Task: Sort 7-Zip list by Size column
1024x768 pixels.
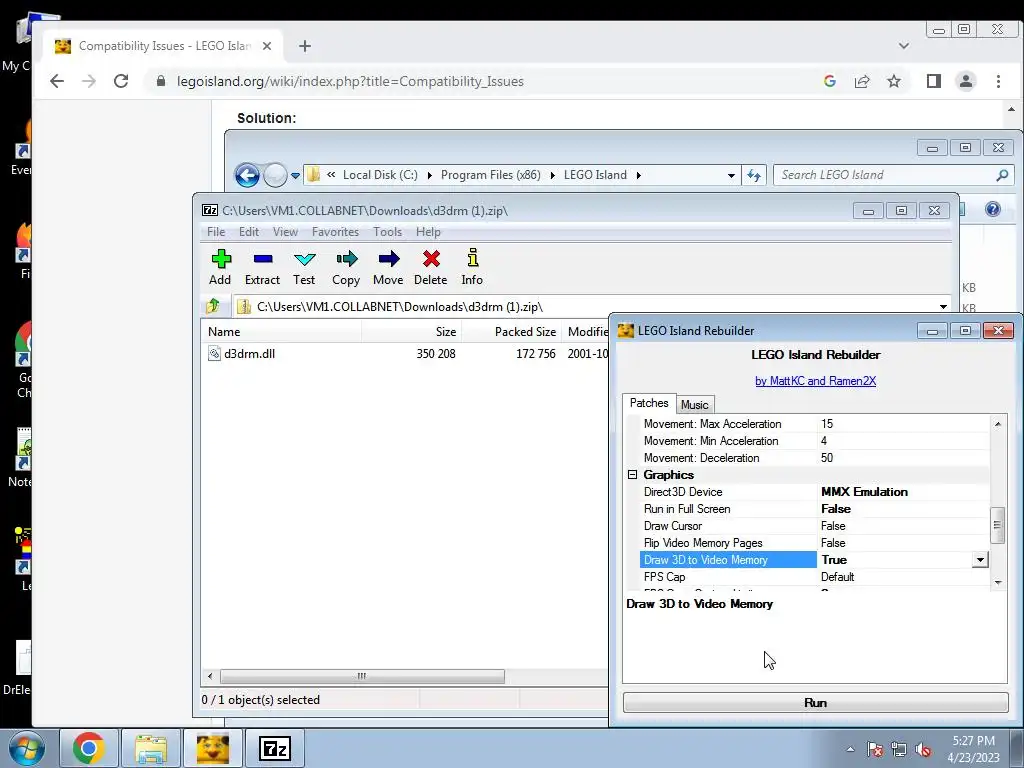Action: [412, 332]
